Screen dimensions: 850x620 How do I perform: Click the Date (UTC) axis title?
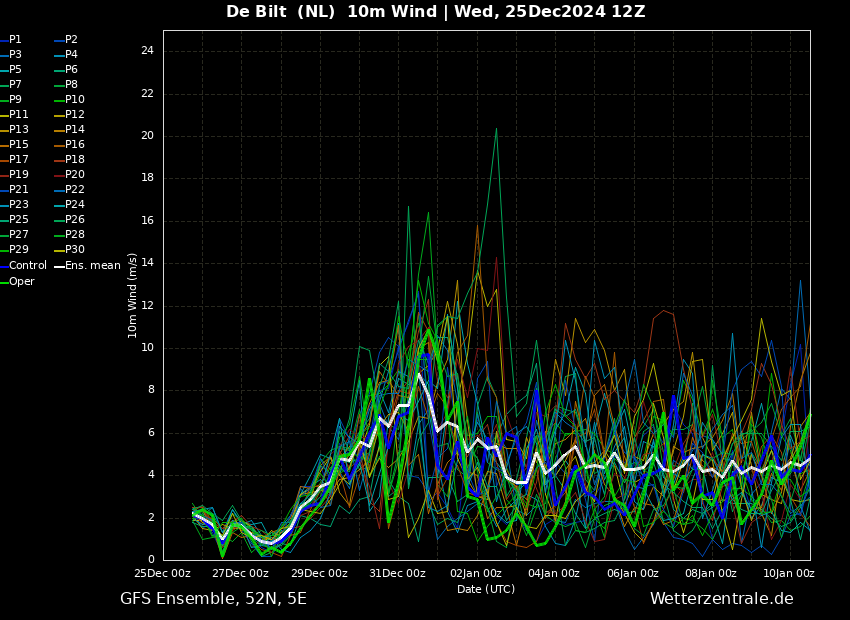[x=486, y=589]
